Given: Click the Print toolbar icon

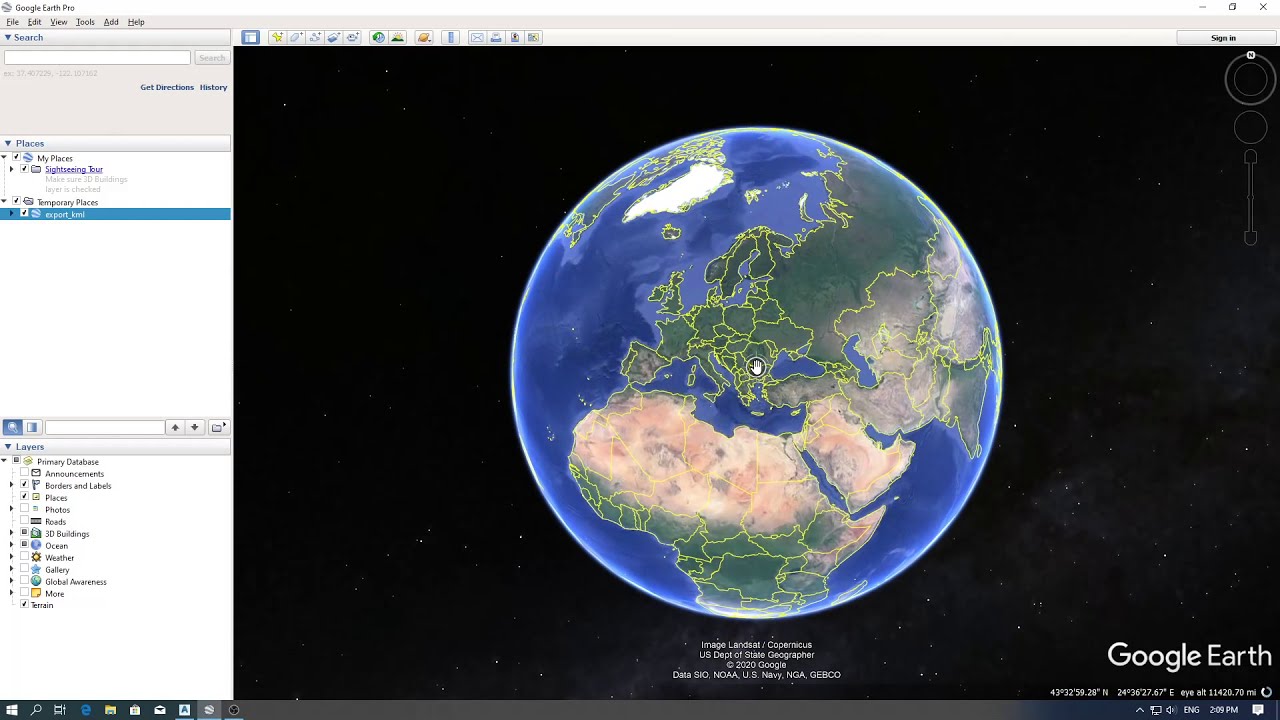Looking at the screenshot, I should (496, 38).
